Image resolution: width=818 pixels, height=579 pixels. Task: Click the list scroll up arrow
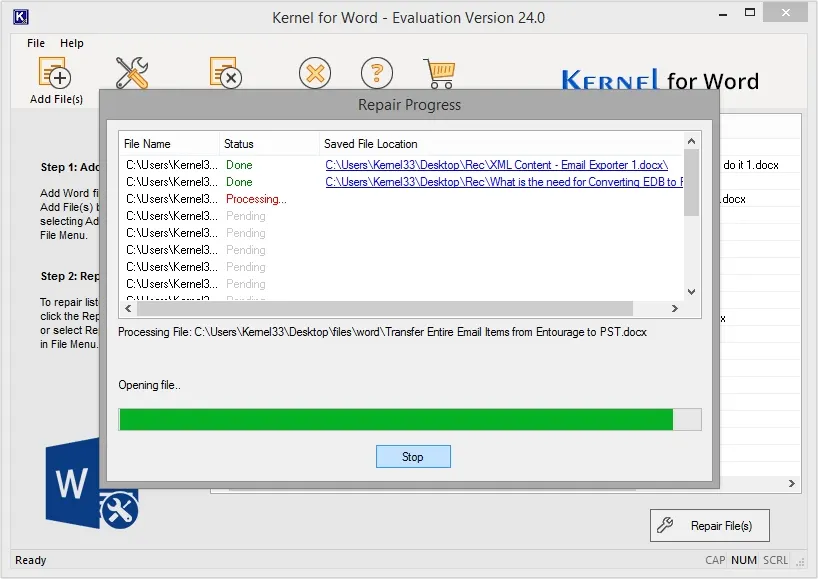691,141
